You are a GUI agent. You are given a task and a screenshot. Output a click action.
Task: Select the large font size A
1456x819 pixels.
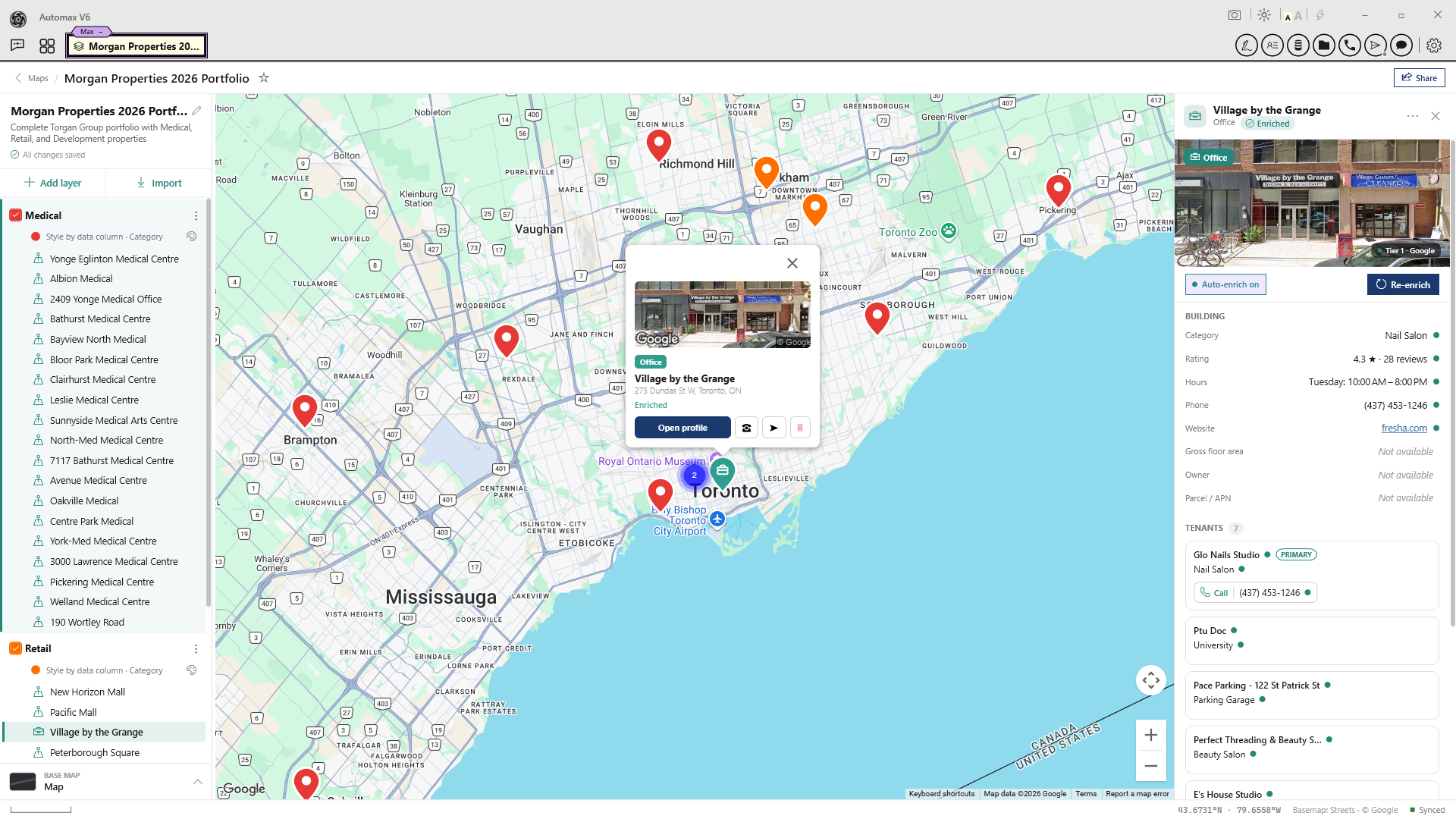[1298, 15]
